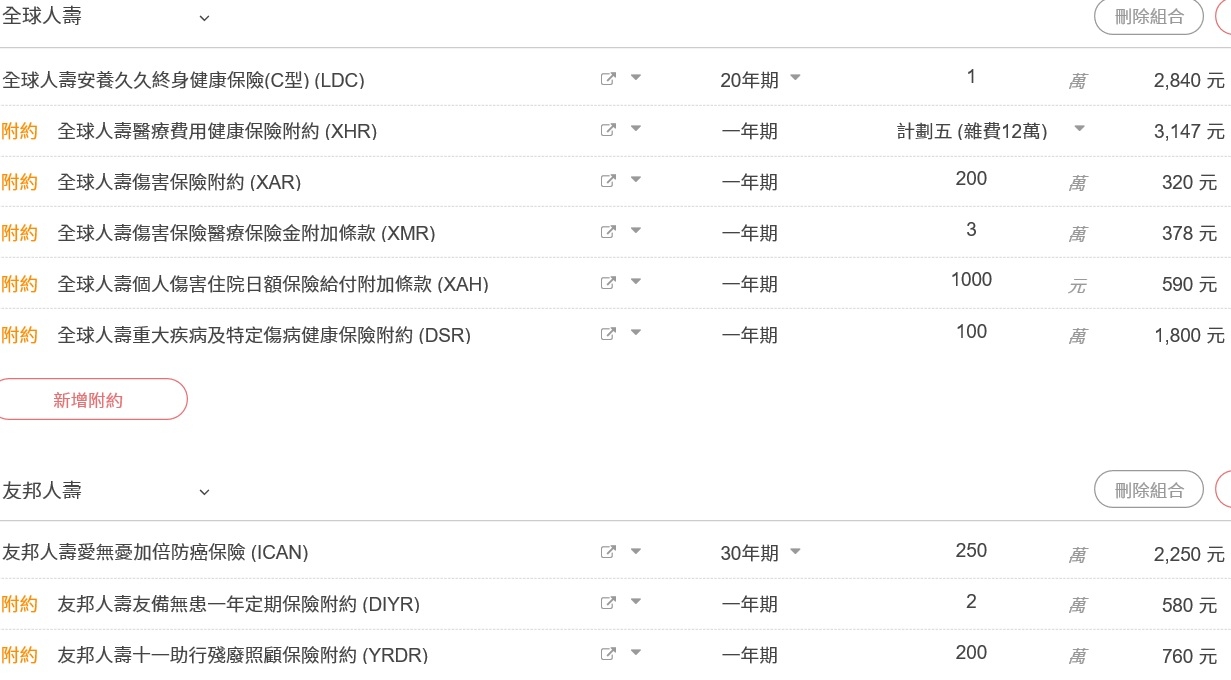This screenshot has width=1231, height=680.
Task: Edit the XAR coverage amount 200
Action: 971,179
